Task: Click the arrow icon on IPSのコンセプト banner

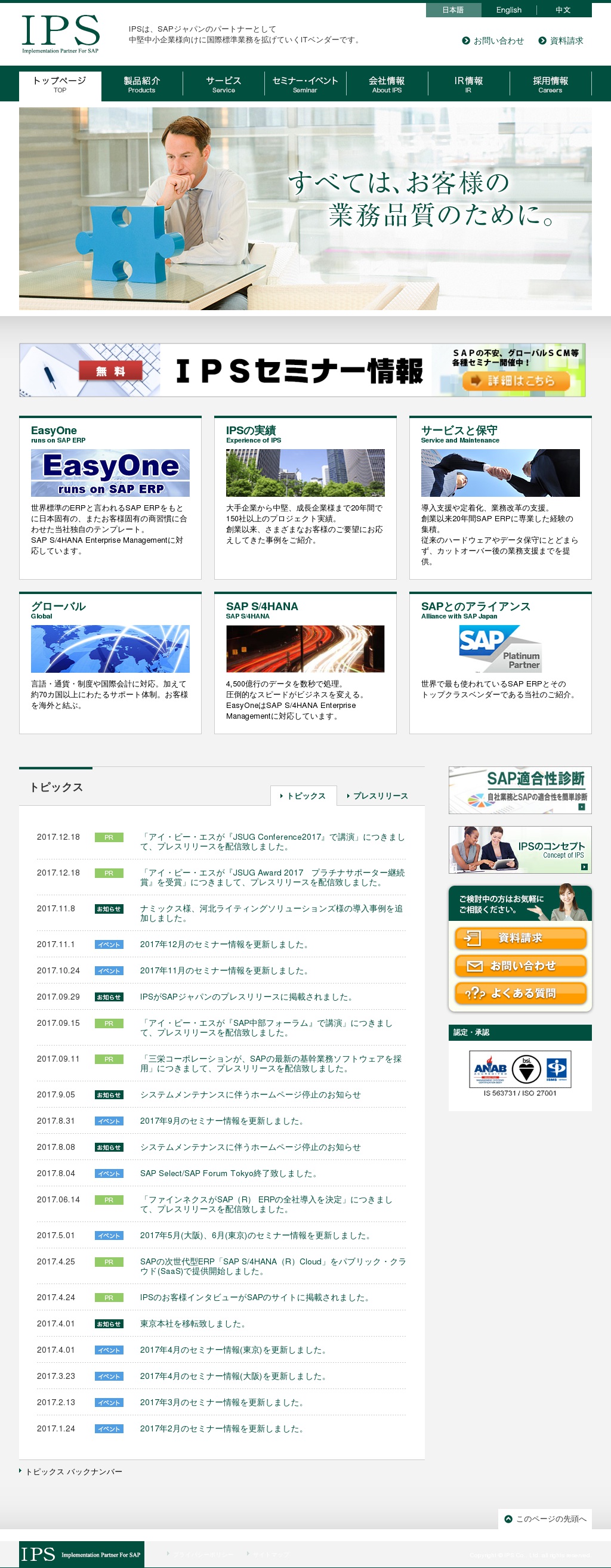Action: [584, 867]
